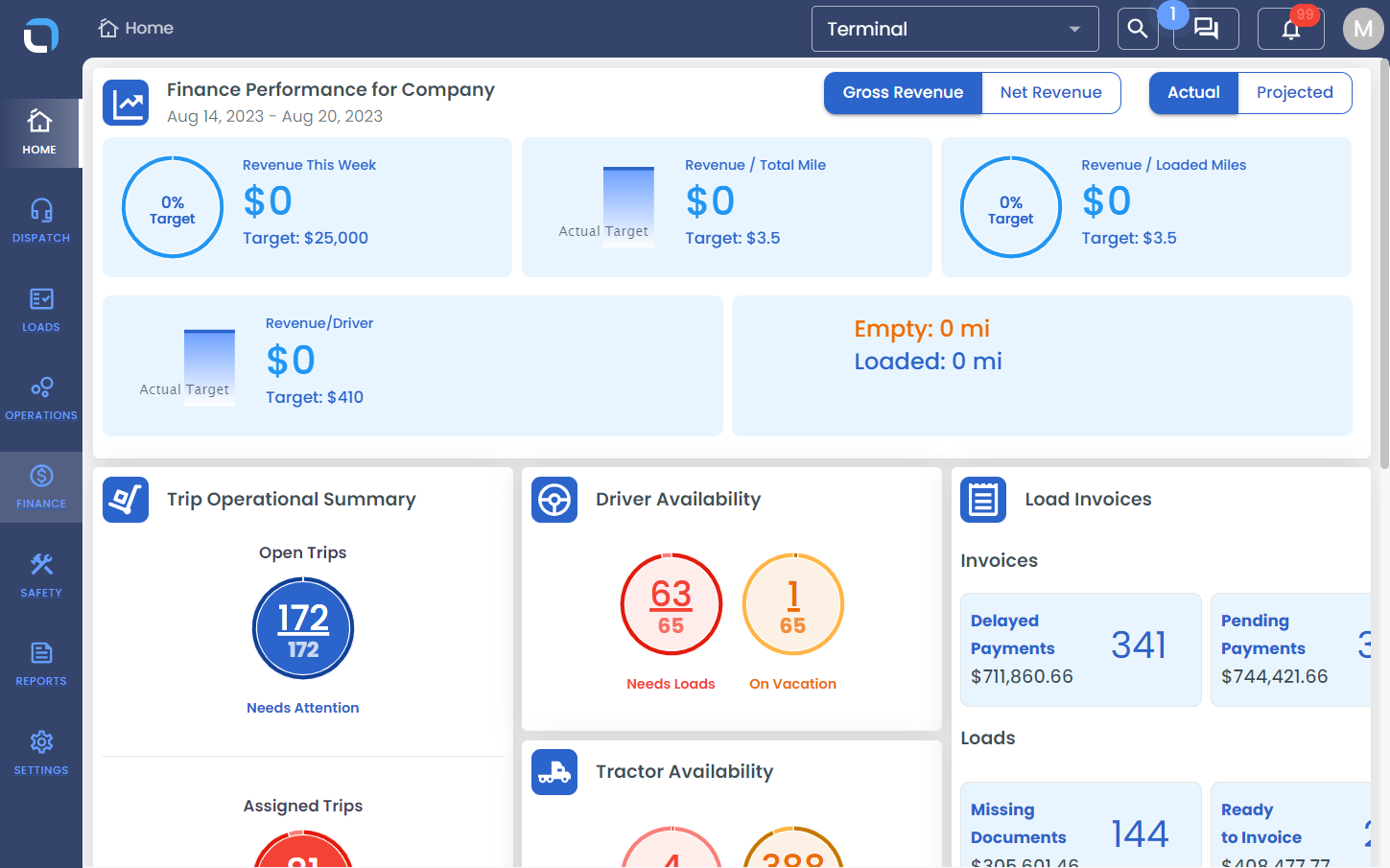Image resolution: width=1390 pixels, height=868 pixels.
Task: Click the Driver Availability steering wheel icon
Action: click(554, 500)
